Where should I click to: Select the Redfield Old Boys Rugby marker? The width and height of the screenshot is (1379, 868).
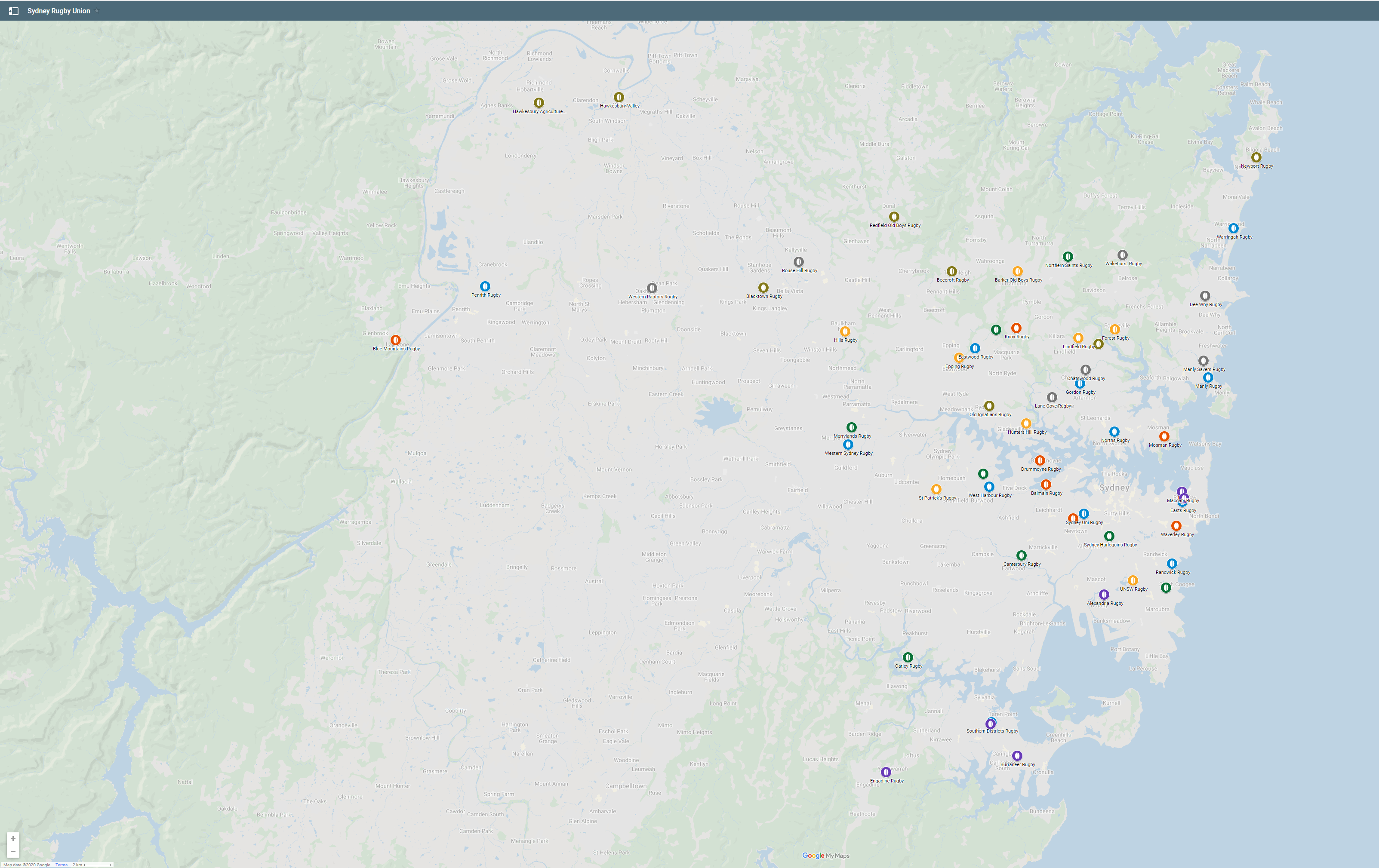coord(894,216)
